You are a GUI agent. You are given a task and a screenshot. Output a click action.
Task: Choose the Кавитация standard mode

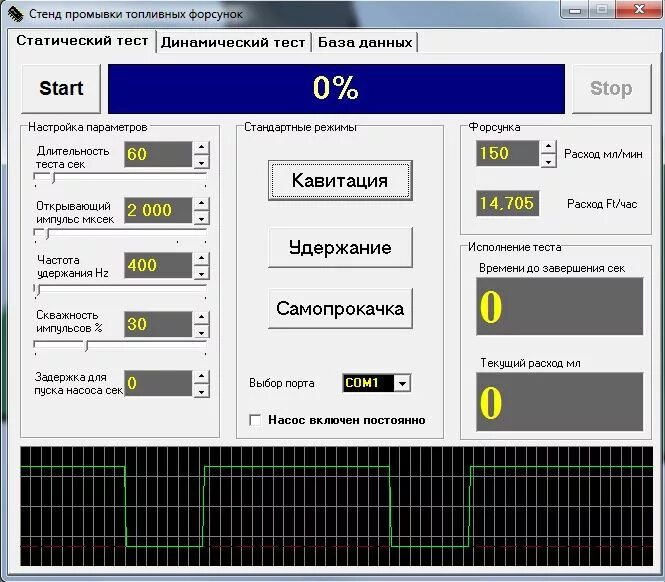(340, 181)
